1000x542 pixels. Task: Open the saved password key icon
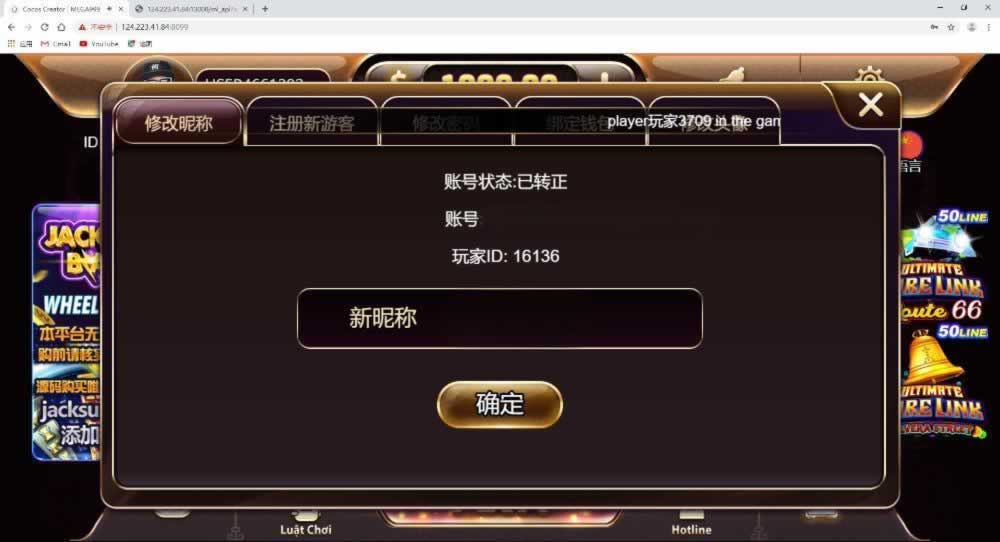pyautogui.click(x=934, y=27)
